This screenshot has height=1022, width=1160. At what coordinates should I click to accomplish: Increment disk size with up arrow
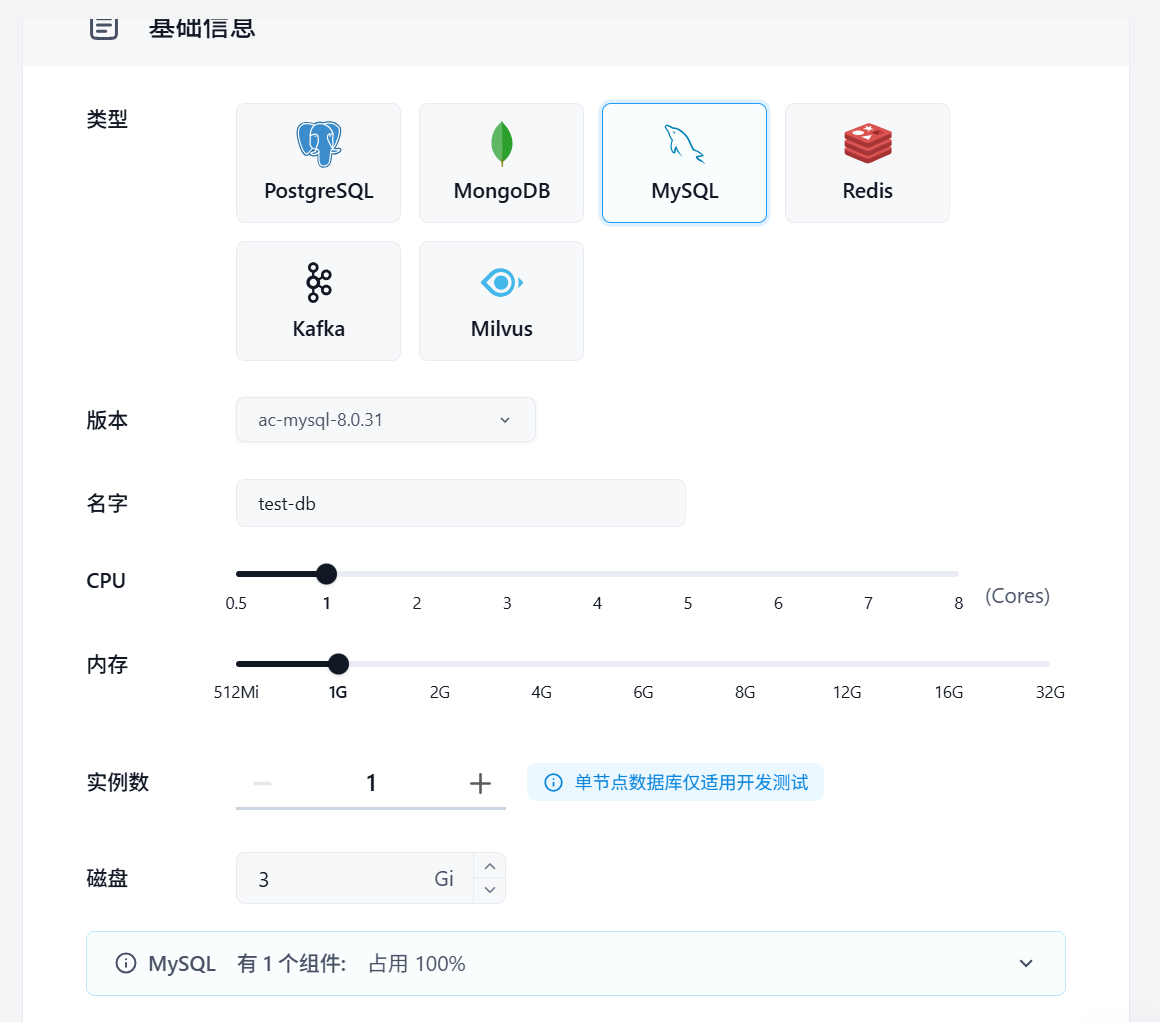(x=490, y=867)
